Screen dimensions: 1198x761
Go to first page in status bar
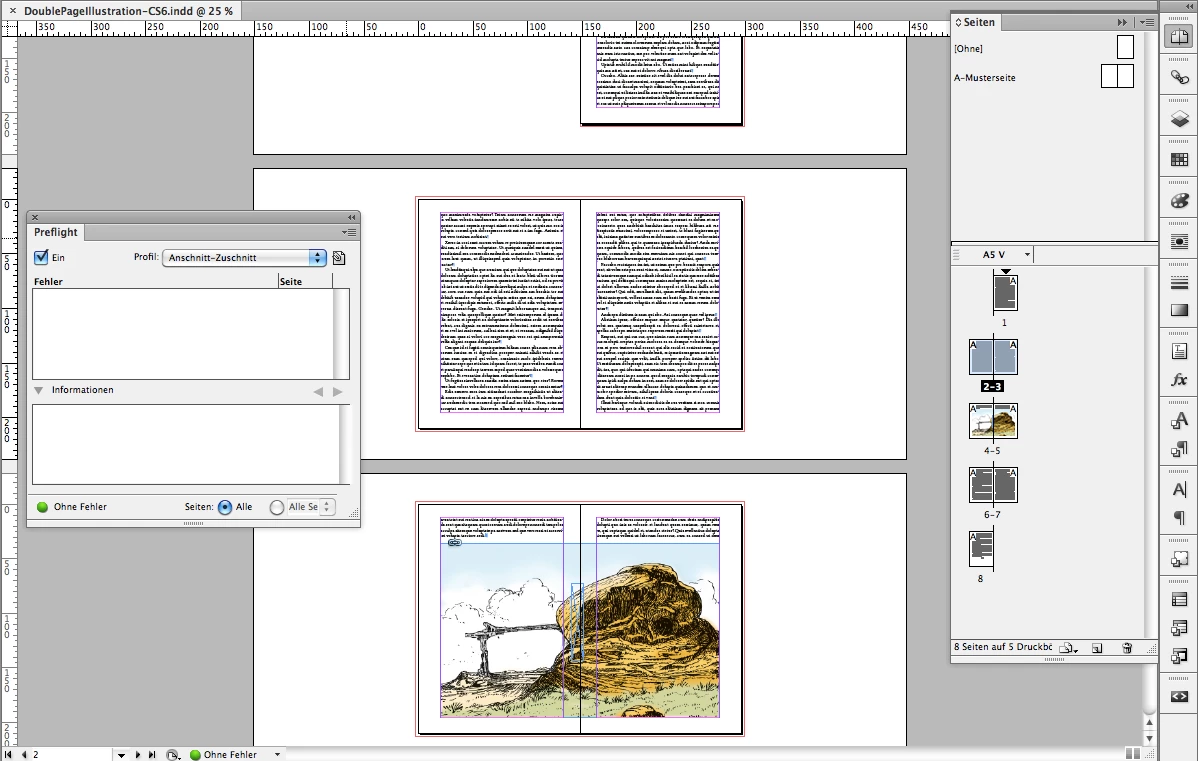tap(8, 754)
